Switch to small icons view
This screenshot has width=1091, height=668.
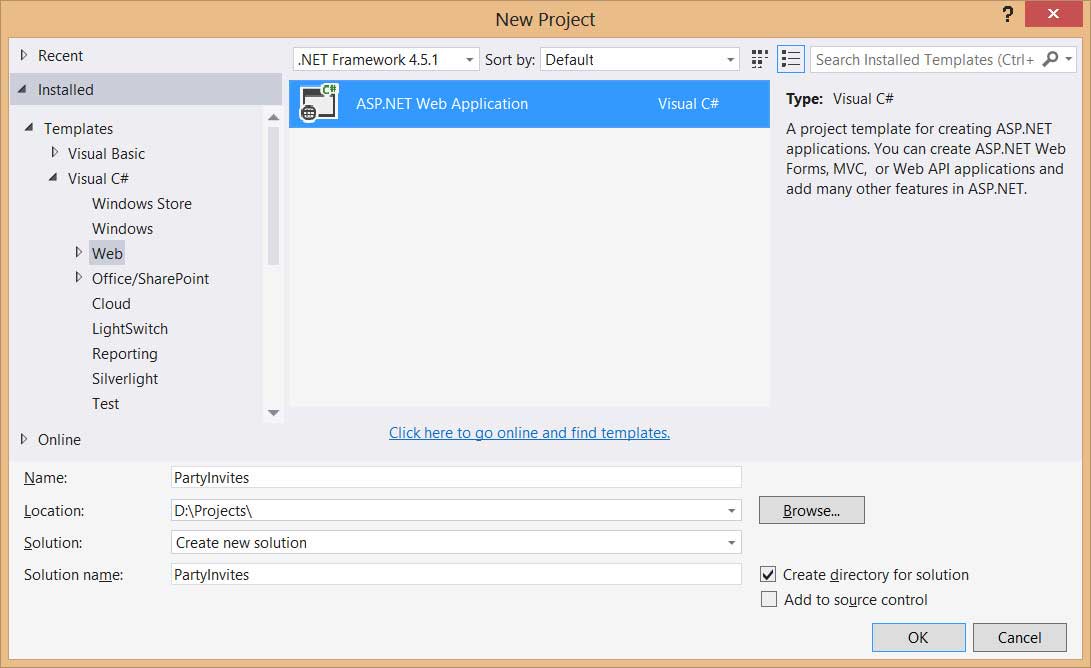pos(759,59)
